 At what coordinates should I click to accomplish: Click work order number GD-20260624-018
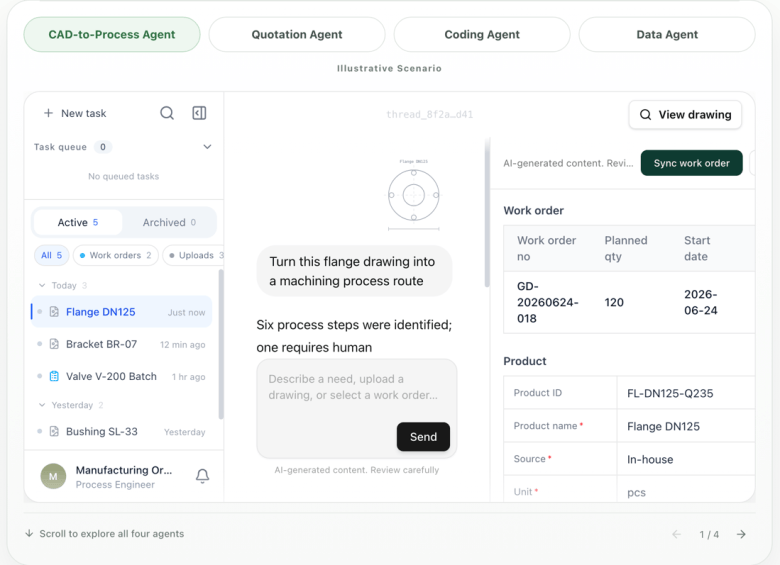pyautogui.click(x=548, y=302)
